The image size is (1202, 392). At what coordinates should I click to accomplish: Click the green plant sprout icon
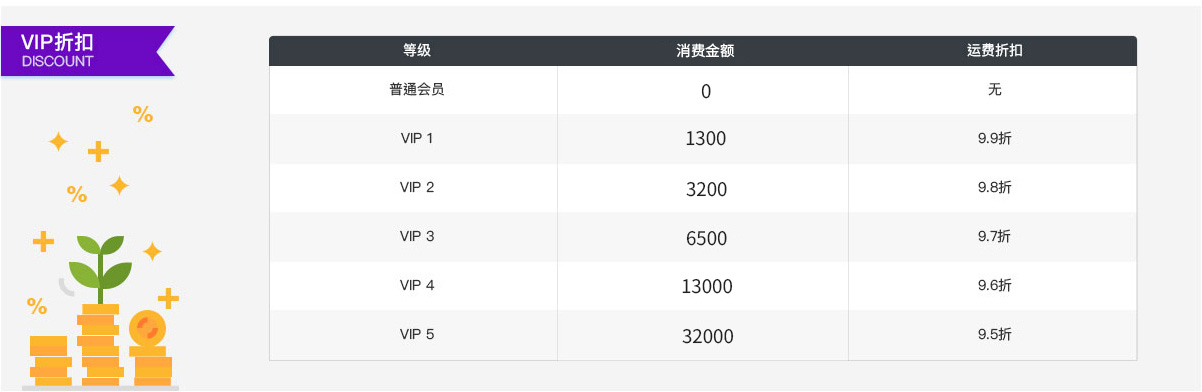coord(100,263)
